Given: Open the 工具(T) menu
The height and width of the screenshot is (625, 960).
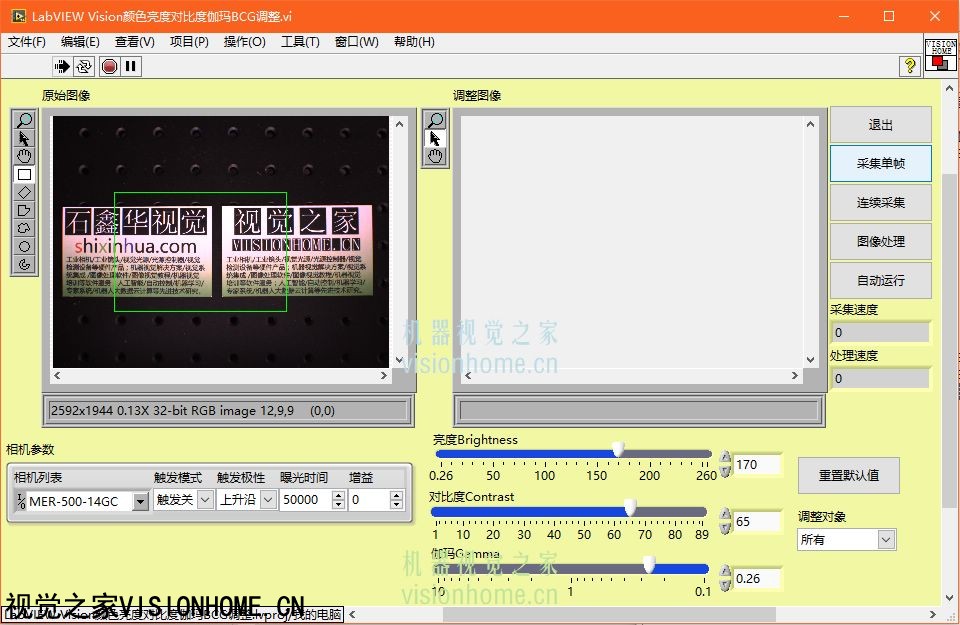Looking at the screenshot, I should click(x=300, y=42).
